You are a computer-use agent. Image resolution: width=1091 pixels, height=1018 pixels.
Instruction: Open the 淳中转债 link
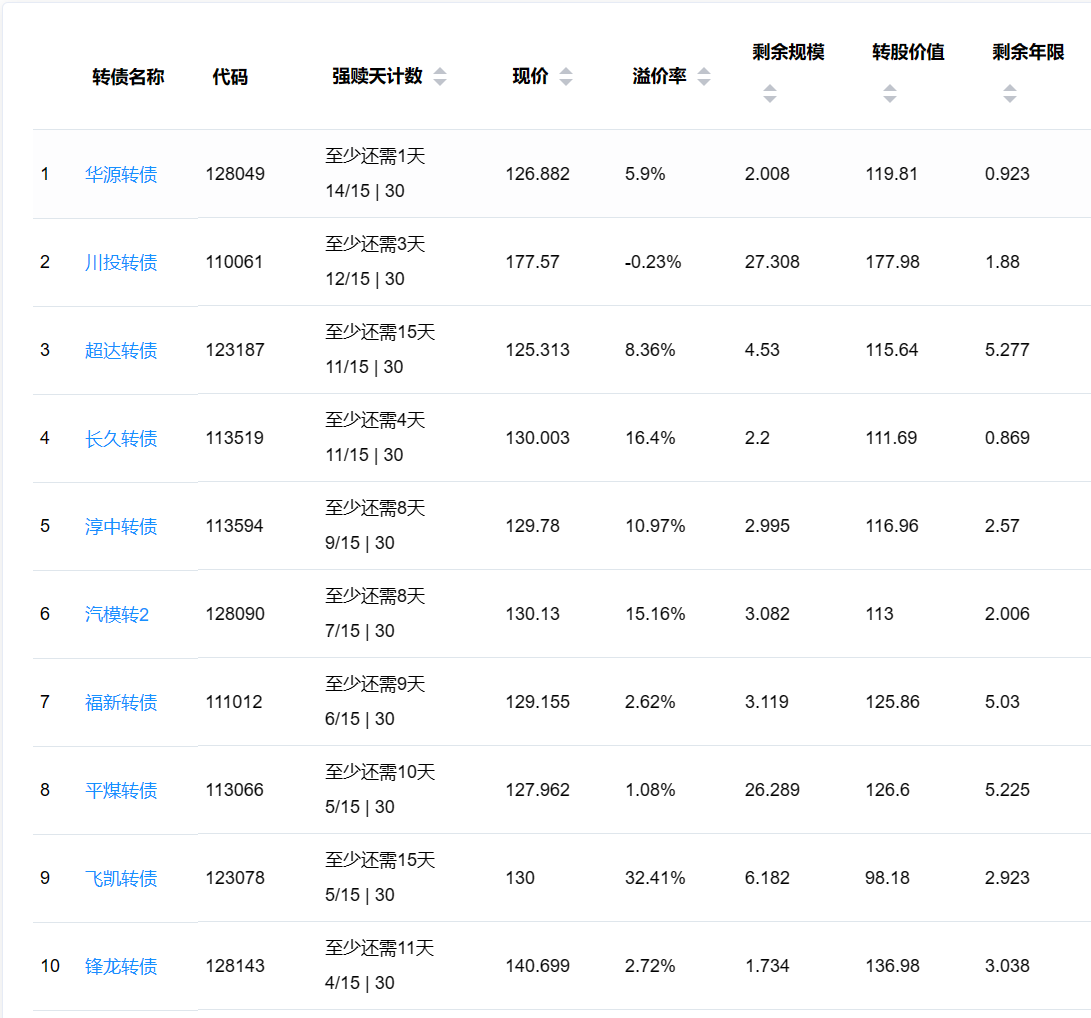121,527
